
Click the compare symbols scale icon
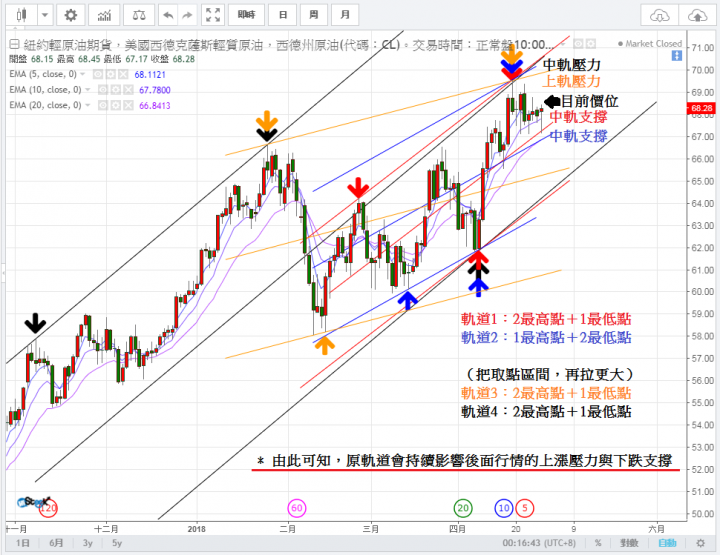tap(139, 15)
